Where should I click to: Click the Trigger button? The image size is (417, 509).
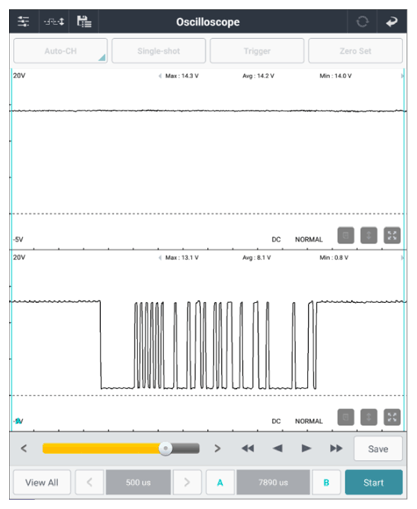coord(257,51)
